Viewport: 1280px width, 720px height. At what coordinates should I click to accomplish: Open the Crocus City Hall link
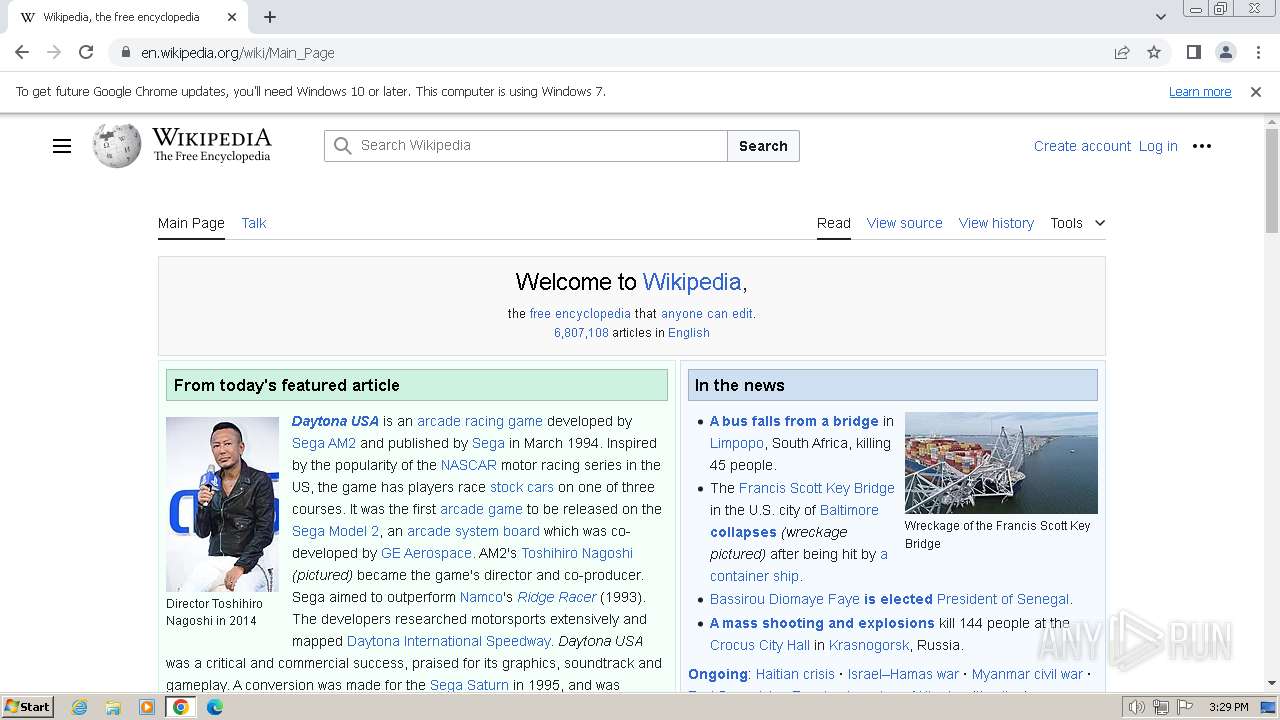pos(760,645)
